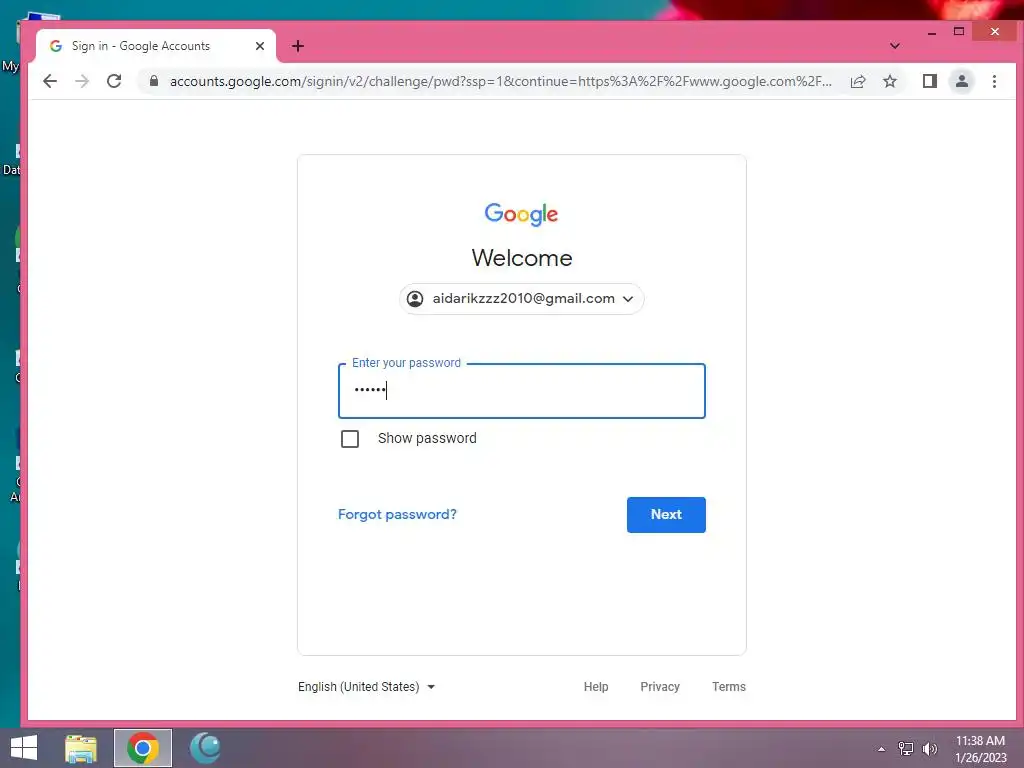Click the address bar URL
This screenshot has height=768, width=1024.
(x=501, y=81)
